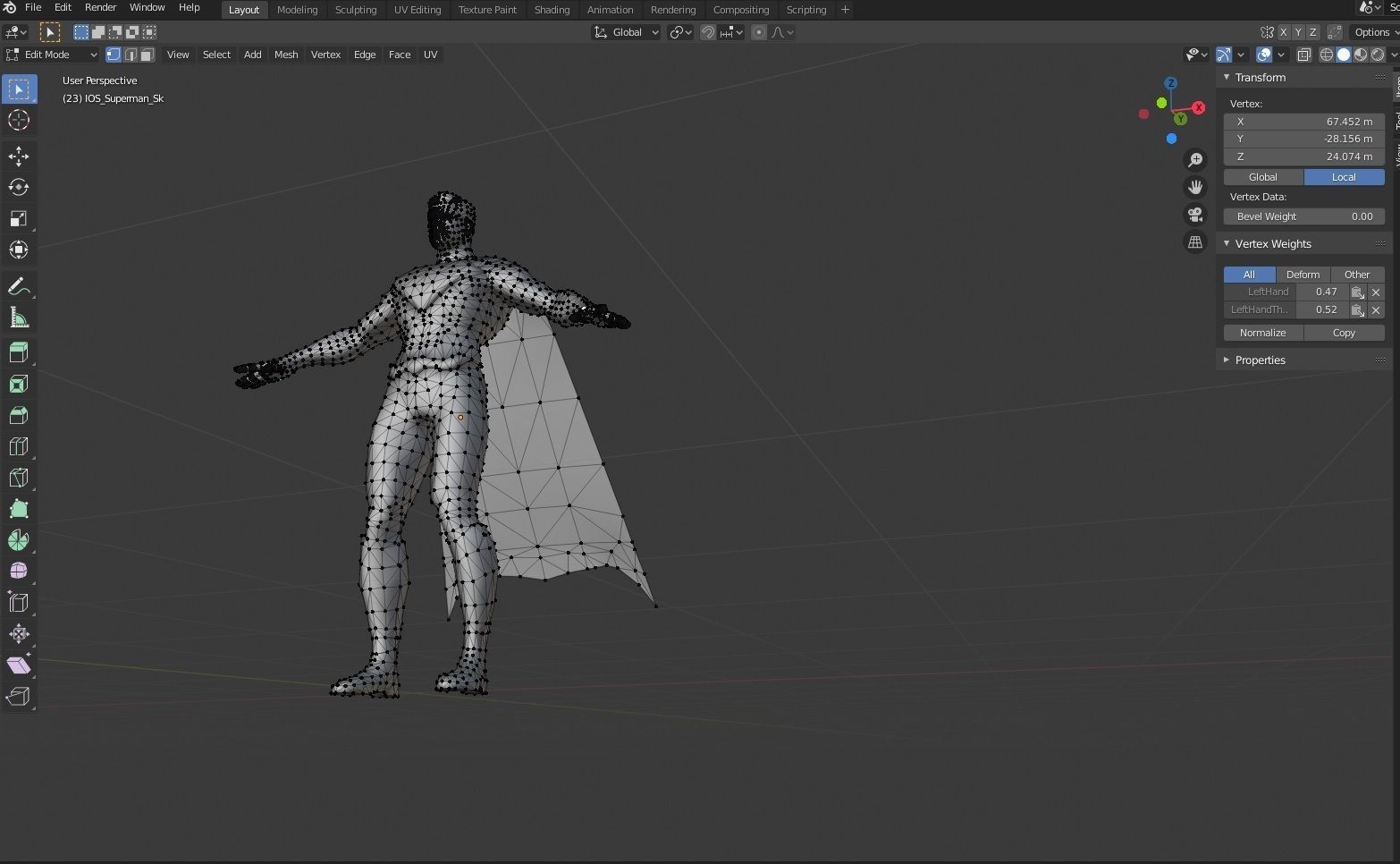Collapse the Transform panel
The width and height of the screenshot is (1400, 864).
pos(1260,78)
